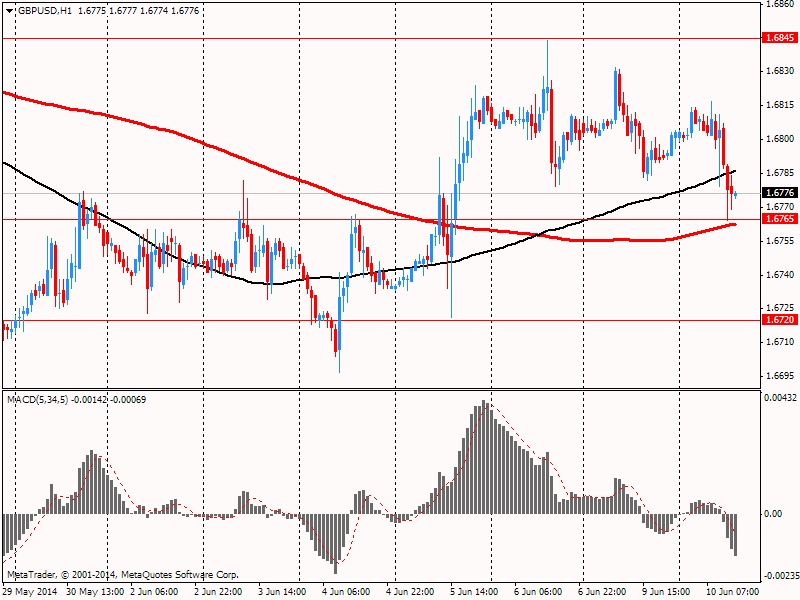800x600 pixels.
Task: Click the 1.6830 price scale label
Action: 780,71
